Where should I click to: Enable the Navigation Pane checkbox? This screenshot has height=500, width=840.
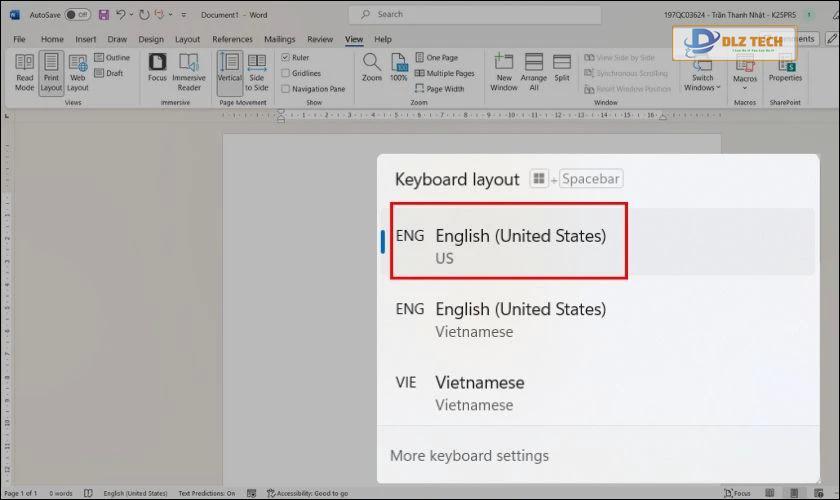pyautogui.click(x=286, y=88)
